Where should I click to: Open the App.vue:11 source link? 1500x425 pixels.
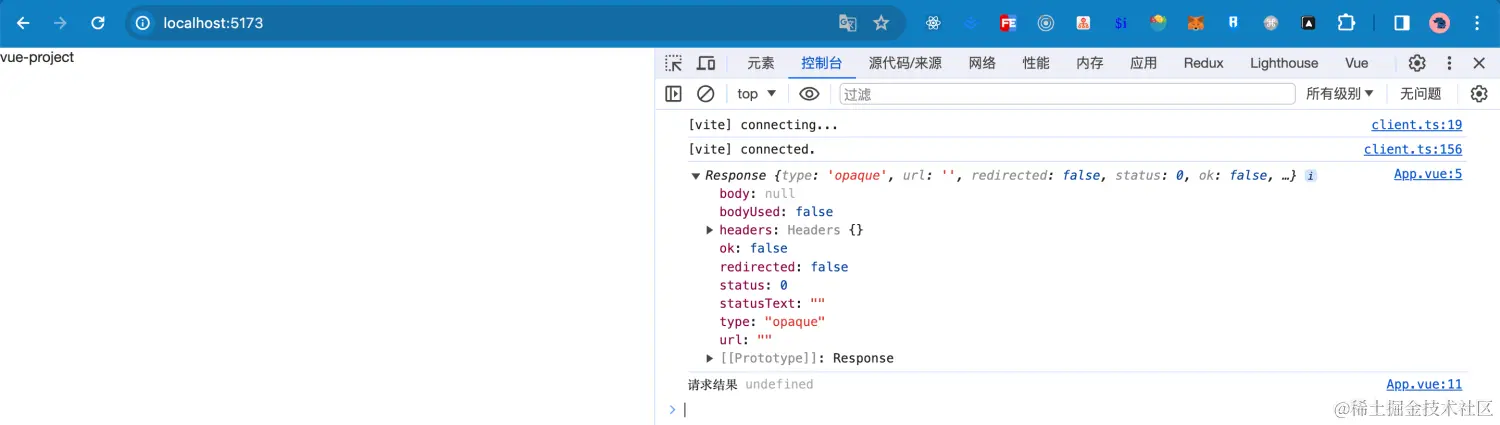point(1424,384)
